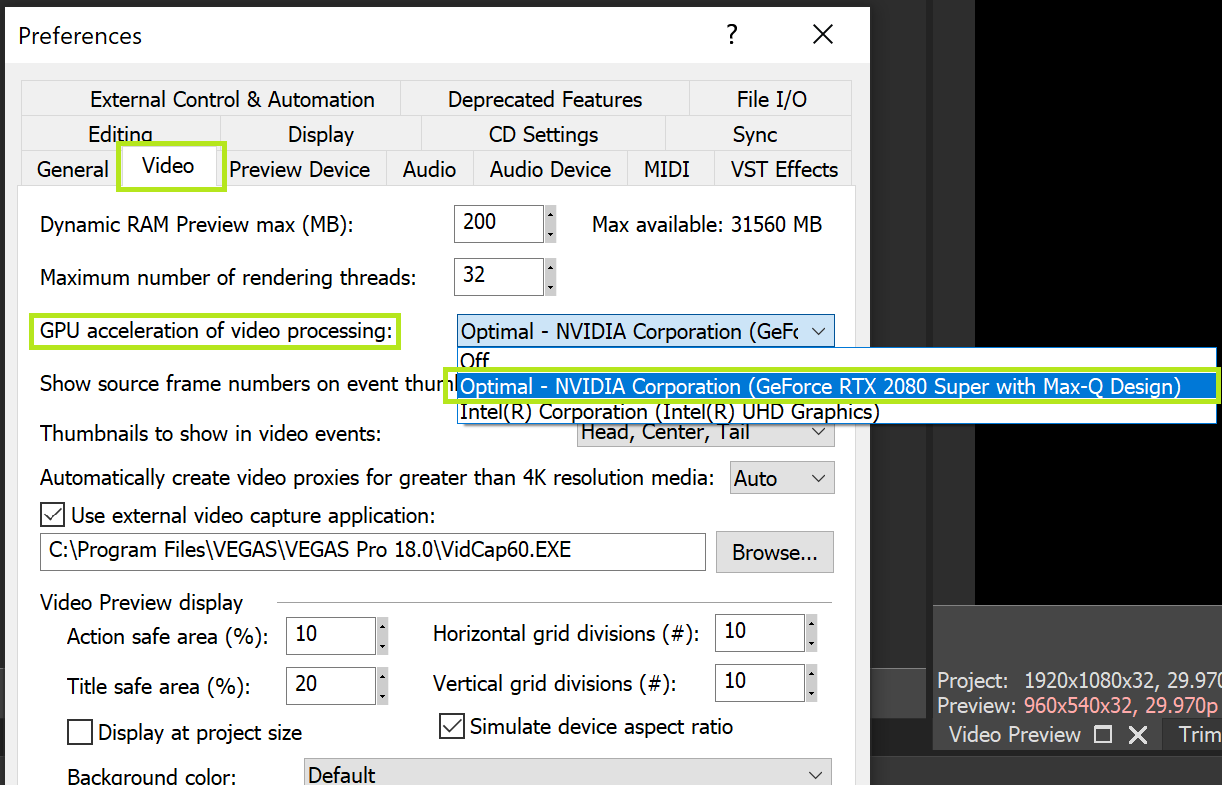The image size is (1222, 785).
Task: Open the Display tab
Action: coord(320,134)
